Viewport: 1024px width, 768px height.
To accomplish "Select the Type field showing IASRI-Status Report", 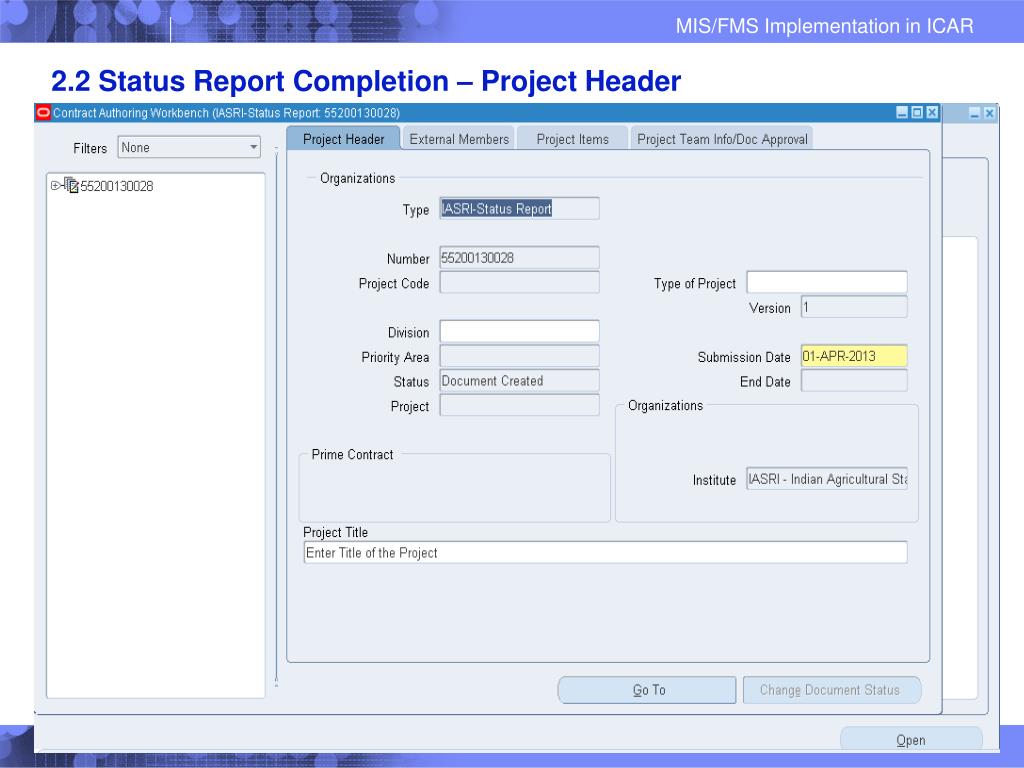I will 519,209.
